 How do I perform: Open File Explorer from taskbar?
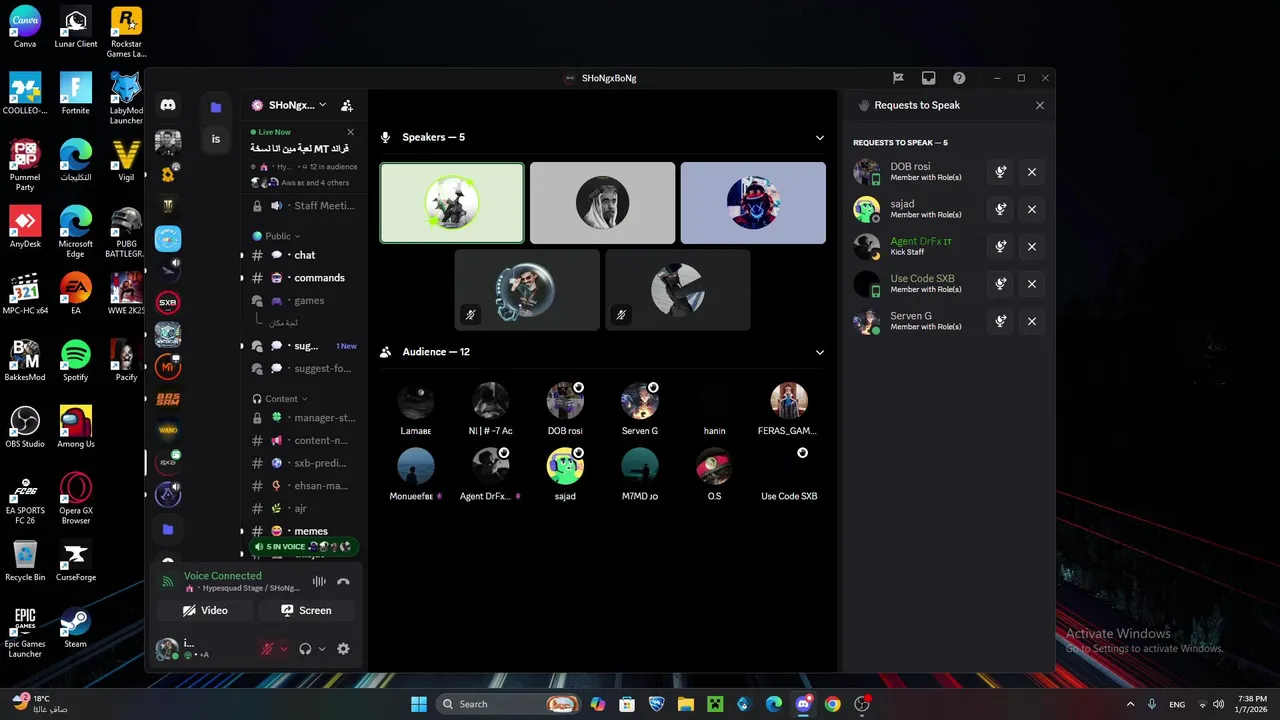(x=686, y=704)
